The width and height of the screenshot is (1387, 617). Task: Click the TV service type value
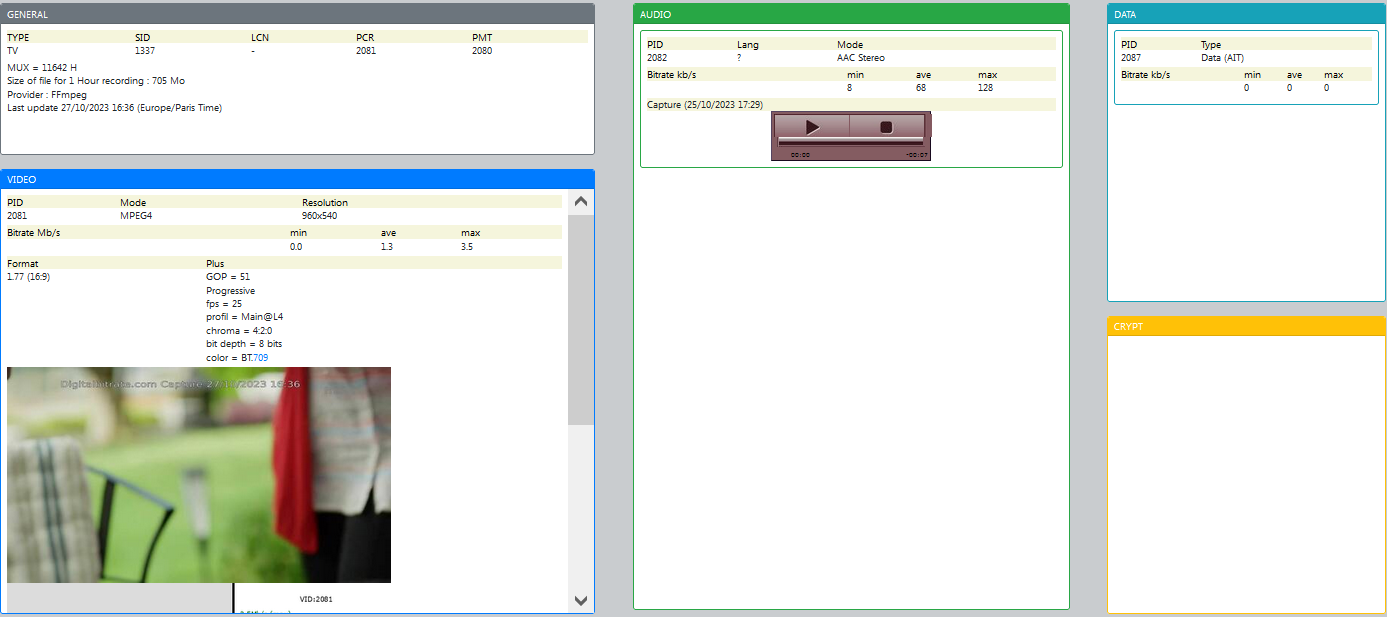click(13, 50)
